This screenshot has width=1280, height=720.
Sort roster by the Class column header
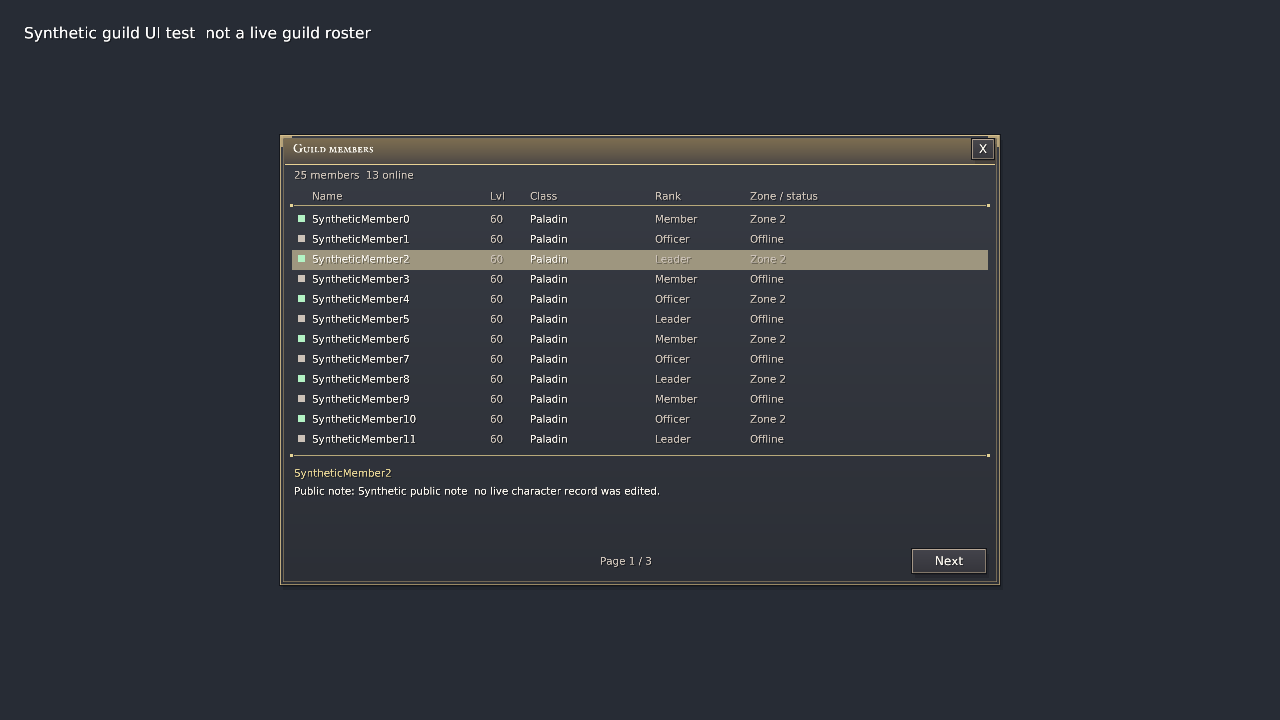pyautogui.click(x=543, y=196)
